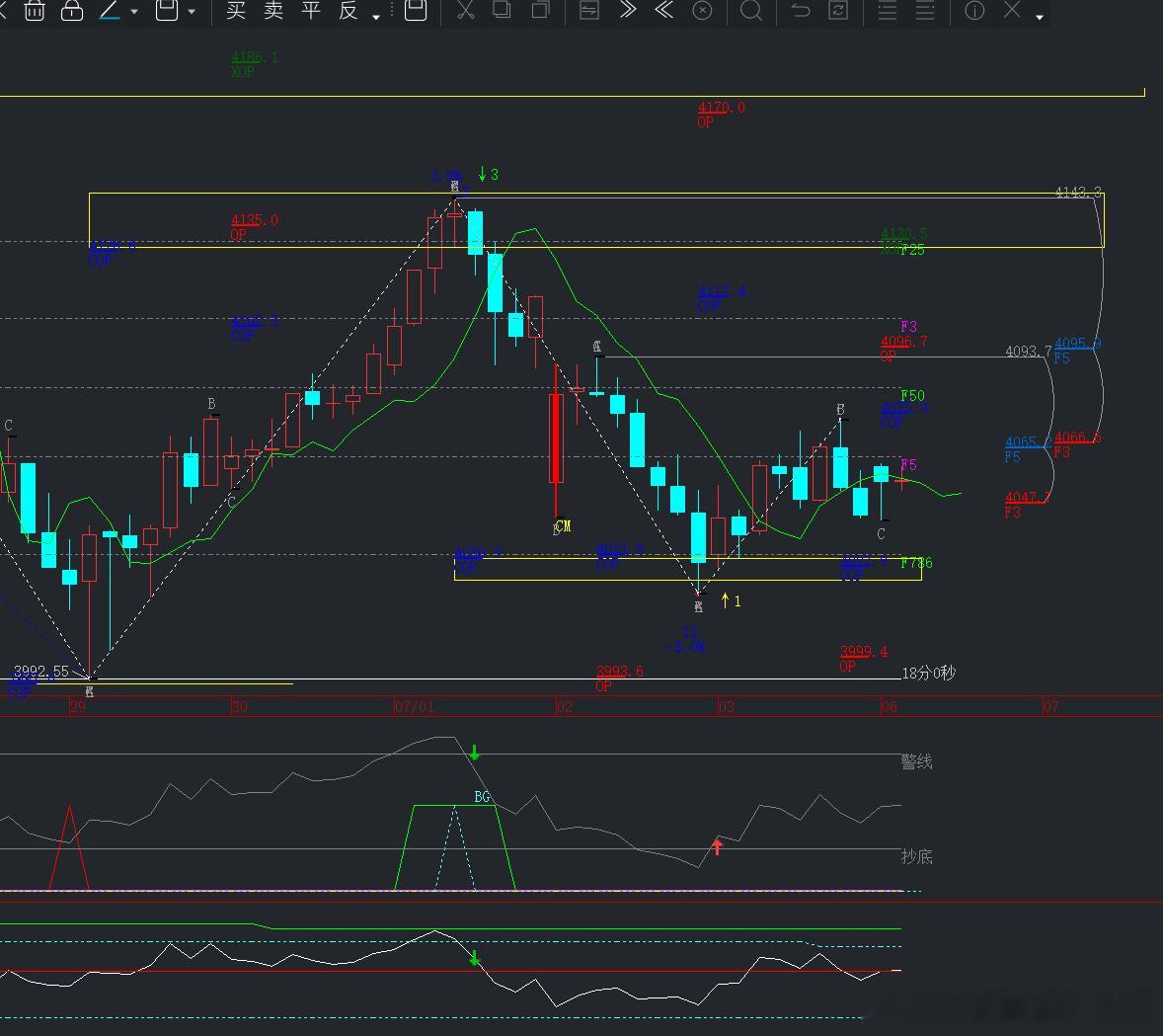Click the double left chevron icon

(664, 10)
